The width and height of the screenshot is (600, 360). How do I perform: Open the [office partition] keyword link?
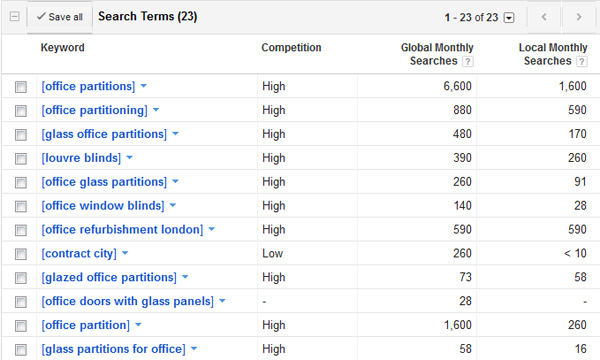pyautogui.click(x=86, y=325)
